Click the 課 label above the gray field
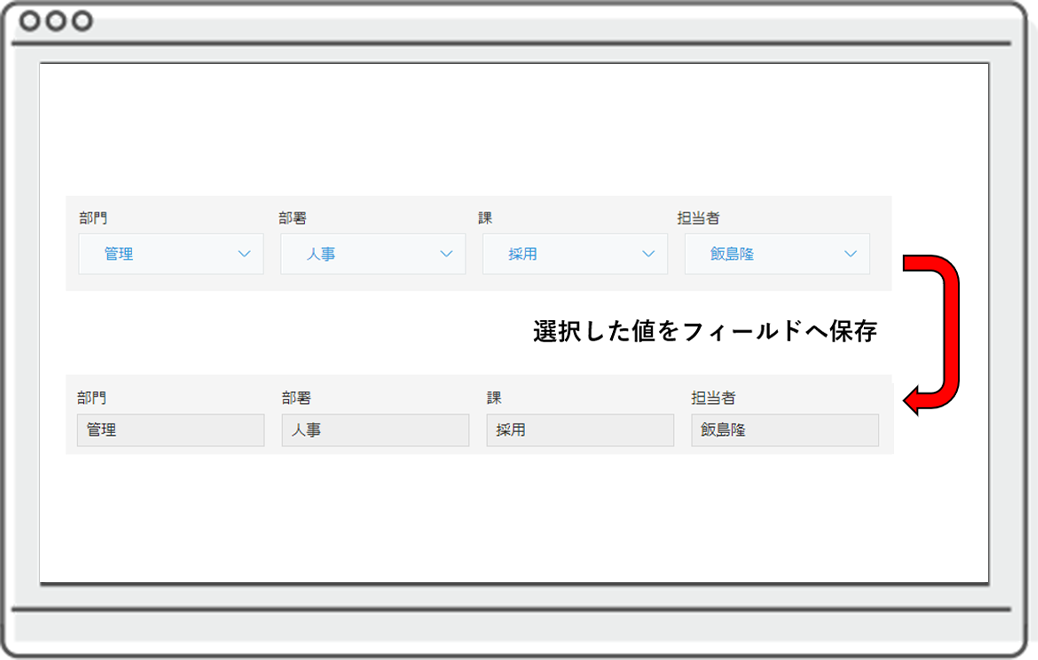Screen dimensions: 1038x660 tap(494, 397)
